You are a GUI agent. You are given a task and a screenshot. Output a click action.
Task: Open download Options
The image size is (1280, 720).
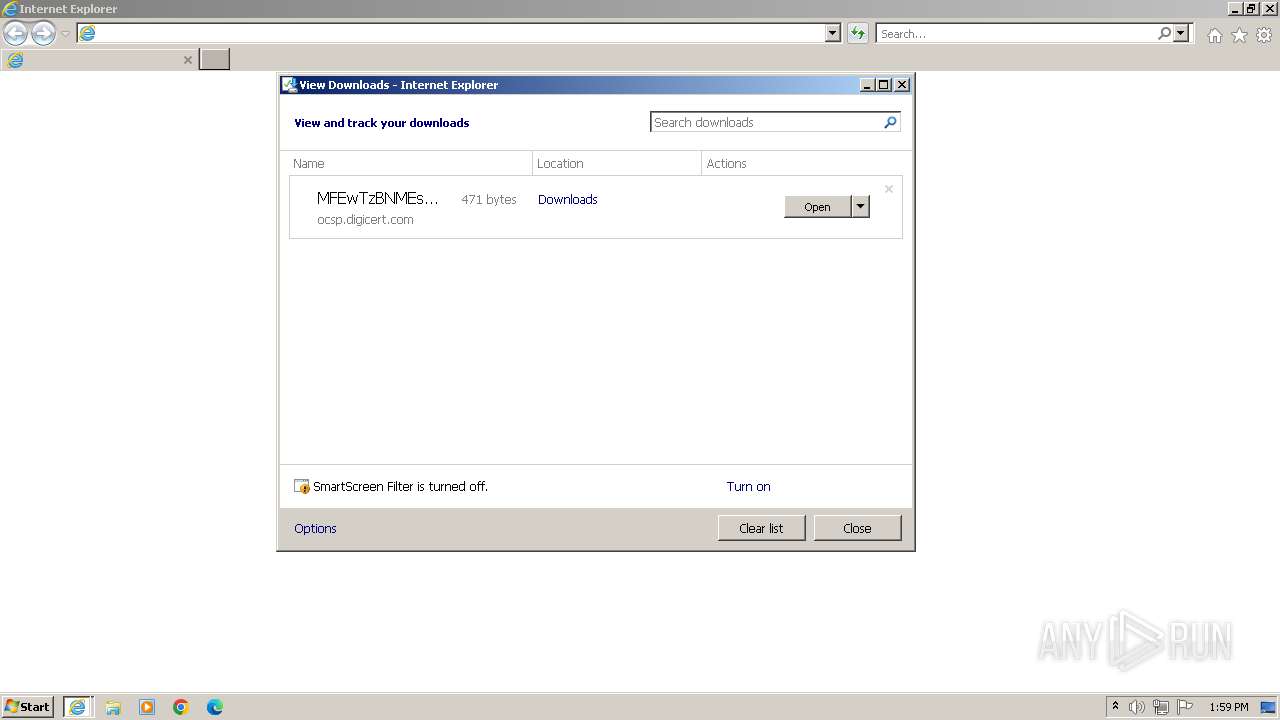[315, 528]
